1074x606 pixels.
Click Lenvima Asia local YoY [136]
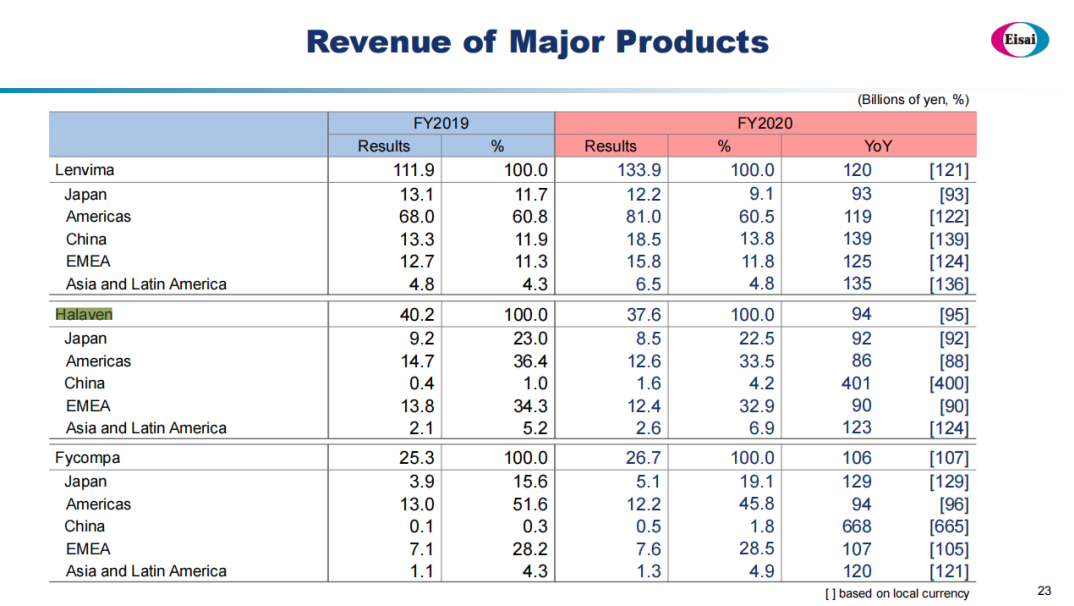click(949, 284)
